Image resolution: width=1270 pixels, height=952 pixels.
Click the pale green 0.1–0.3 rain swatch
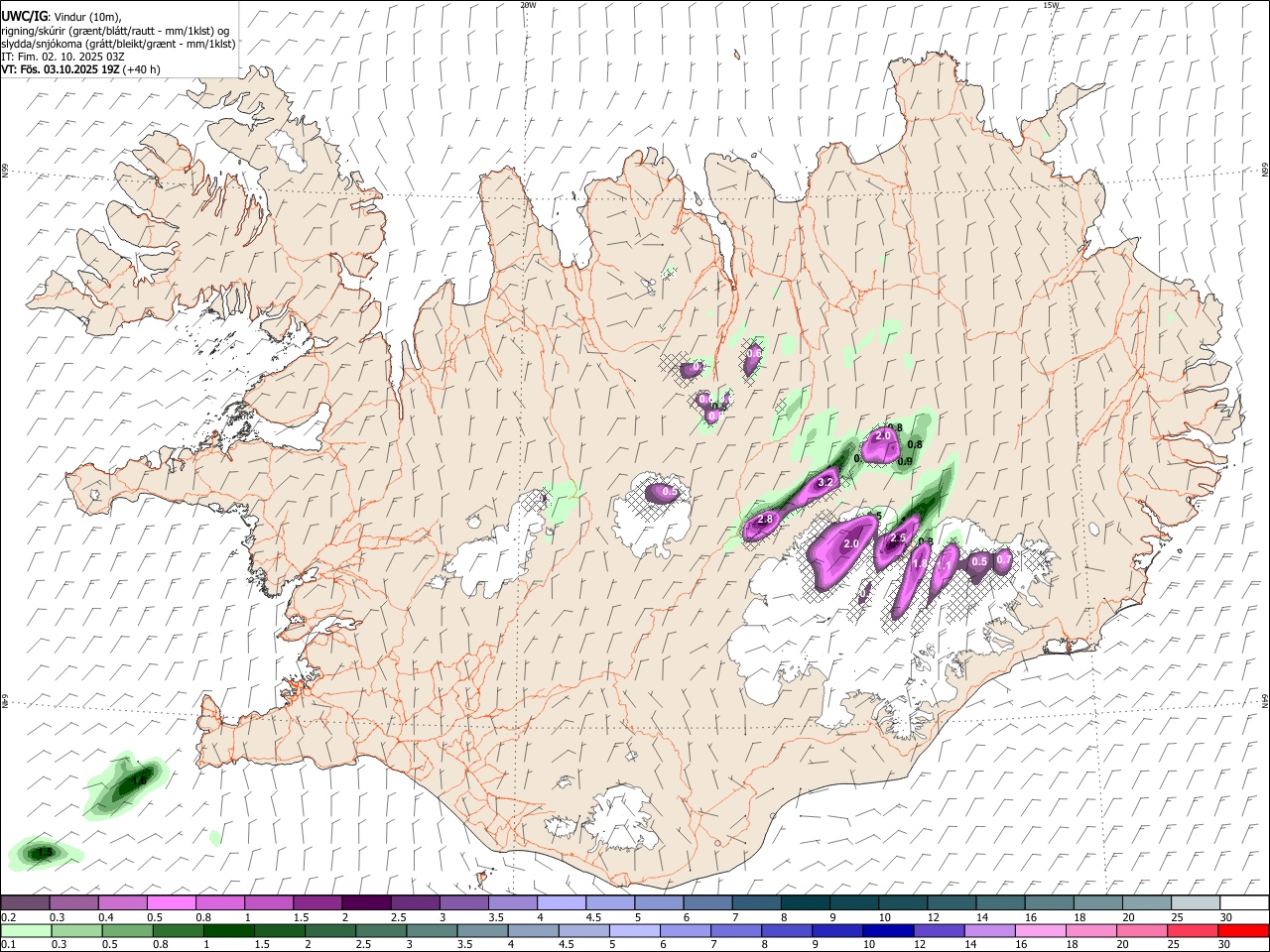(27, 930)
